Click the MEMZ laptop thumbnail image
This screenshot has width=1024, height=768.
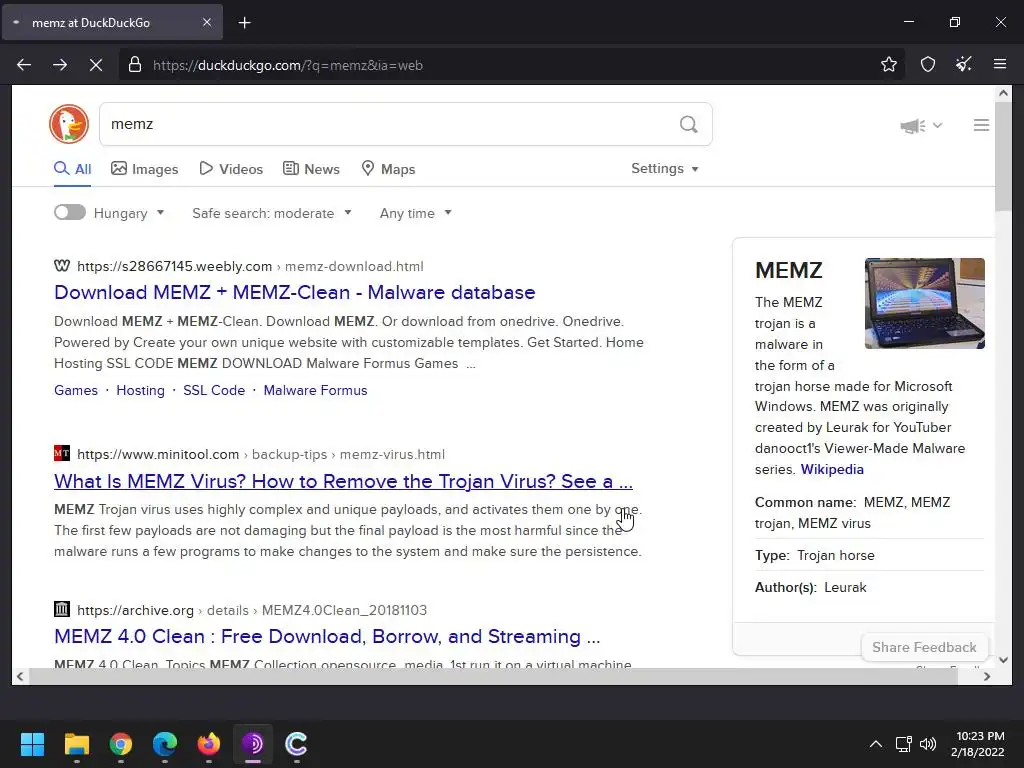click(925, 303)
